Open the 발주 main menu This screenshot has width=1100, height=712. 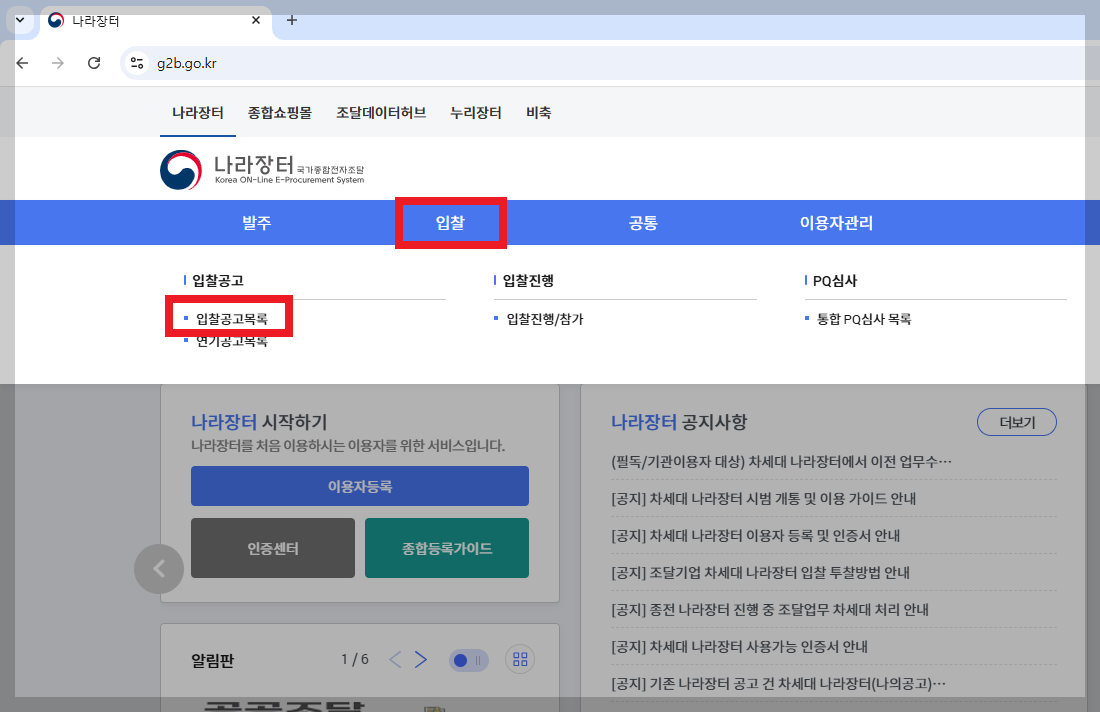[x=257, y=223]
